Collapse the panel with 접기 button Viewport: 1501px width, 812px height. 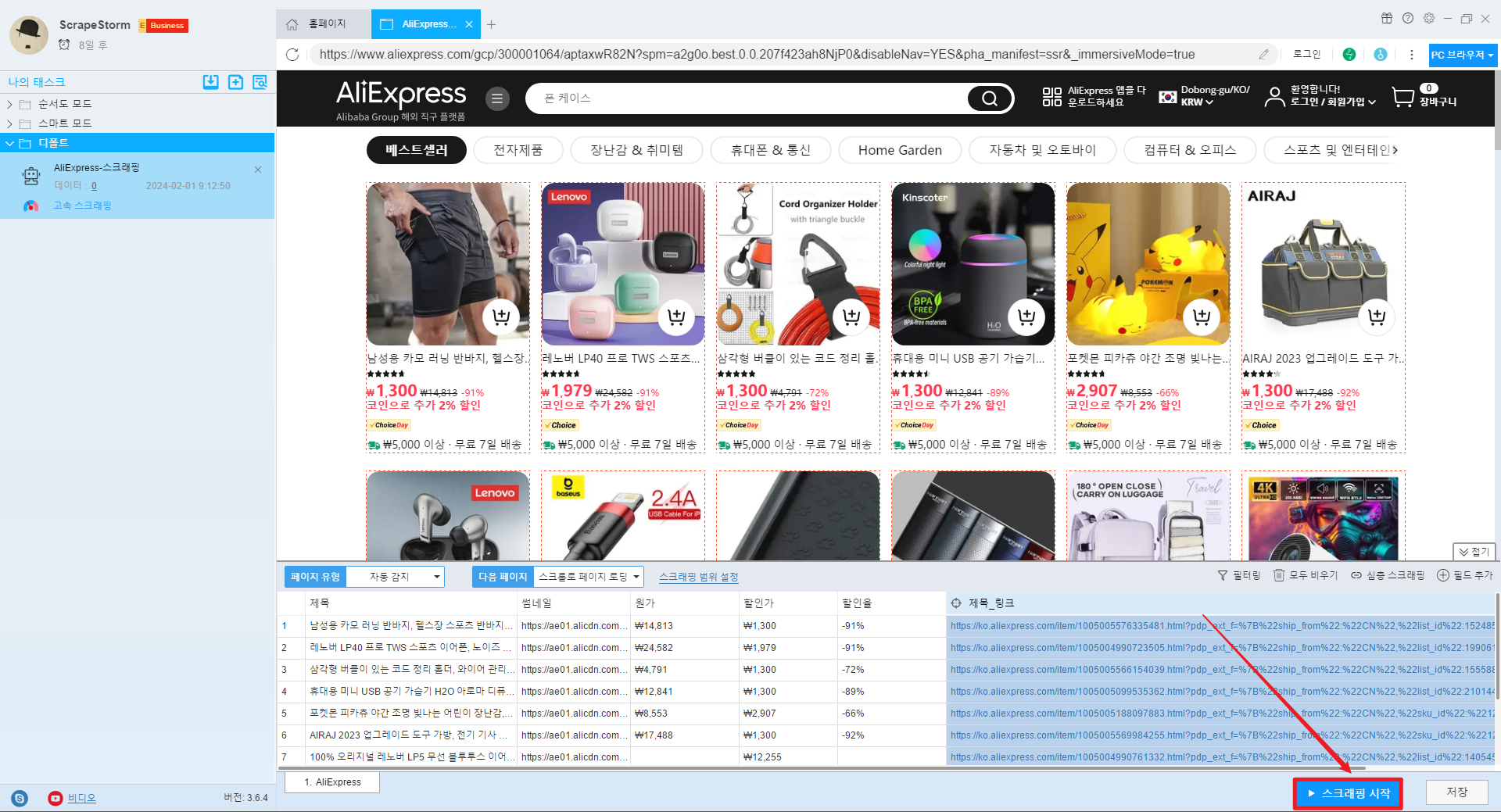1474,552
